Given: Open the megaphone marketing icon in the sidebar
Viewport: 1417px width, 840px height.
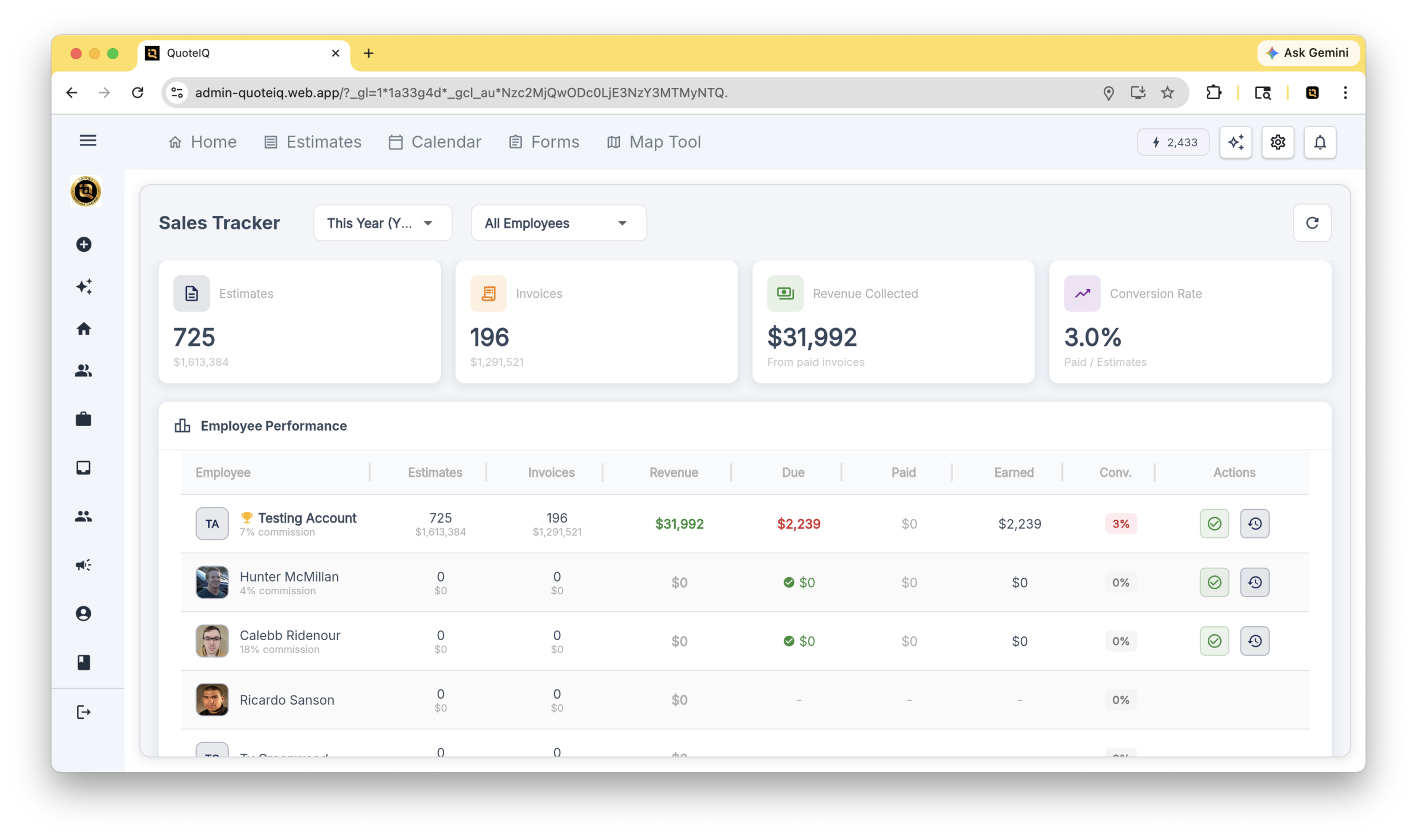Looking at the screenshot, I should tap(84, 565).
